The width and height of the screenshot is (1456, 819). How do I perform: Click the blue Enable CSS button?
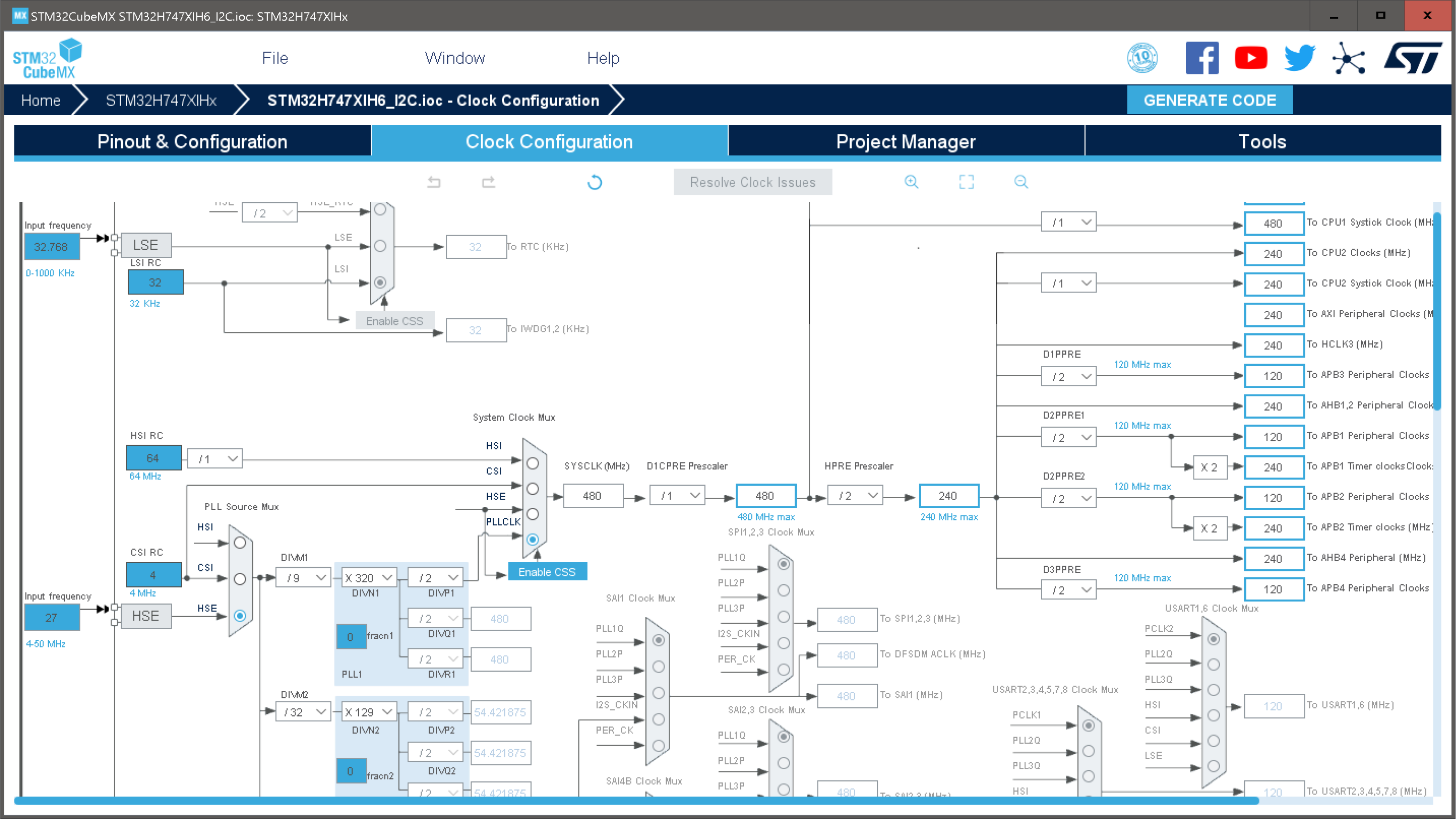(547, 572)
